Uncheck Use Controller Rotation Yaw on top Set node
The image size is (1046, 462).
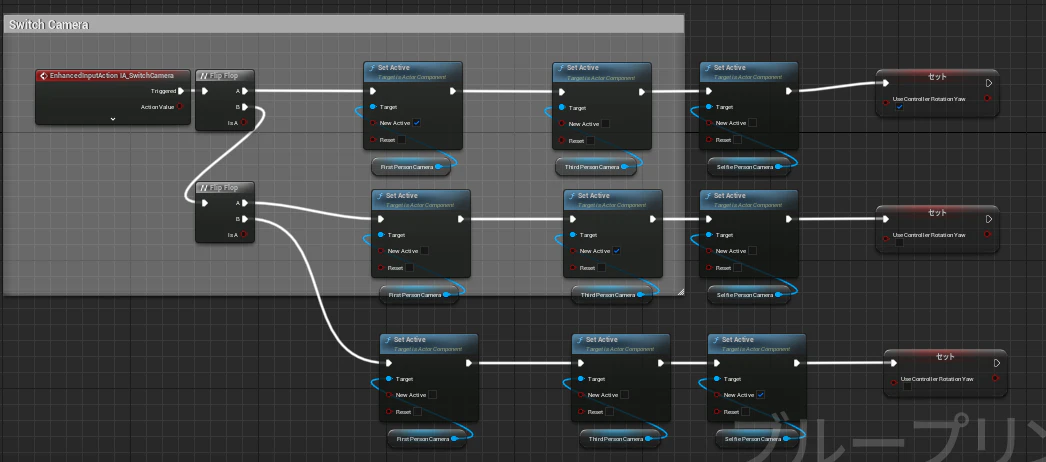click(x=899, y=108)
